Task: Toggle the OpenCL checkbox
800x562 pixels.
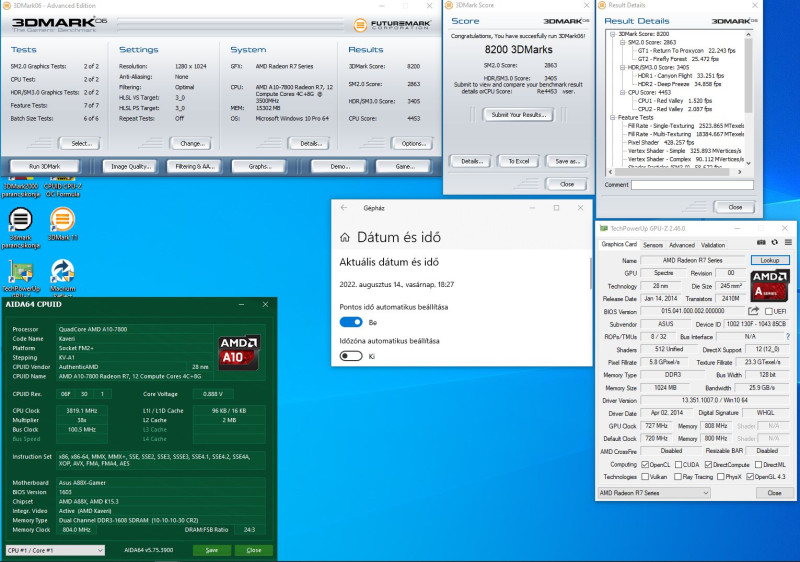Action: (645, 465)
